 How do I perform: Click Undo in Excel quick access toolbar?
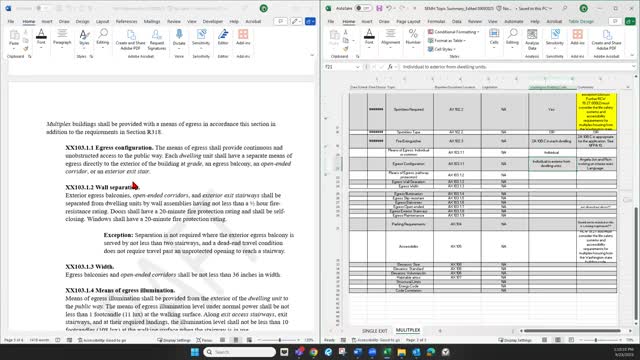point(389,8)
